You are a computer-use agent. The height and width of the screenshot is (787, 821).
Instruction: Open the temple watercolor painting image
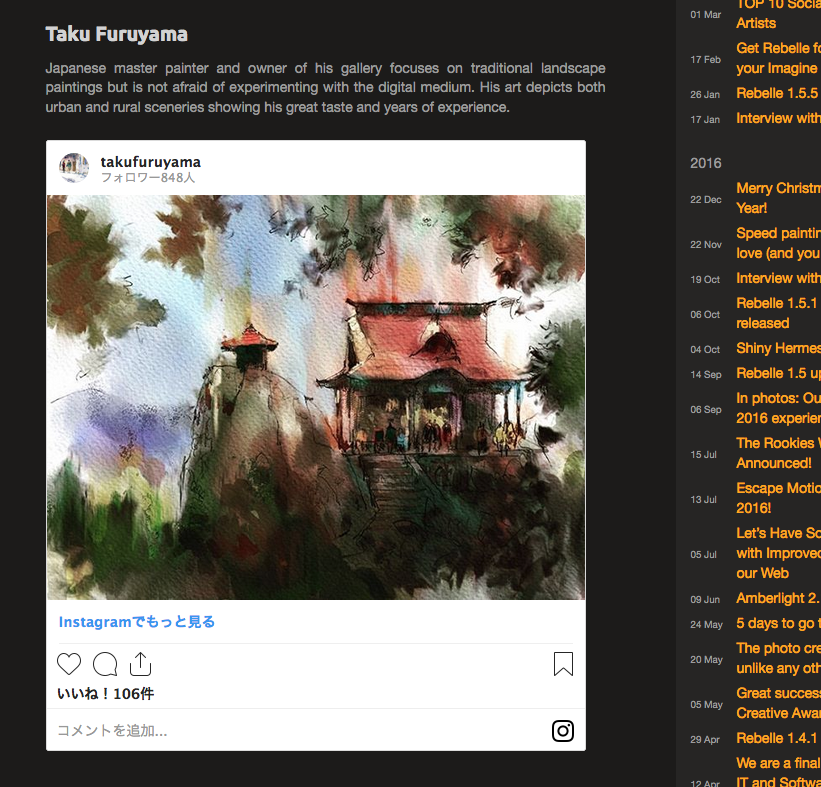pos(316,397)
